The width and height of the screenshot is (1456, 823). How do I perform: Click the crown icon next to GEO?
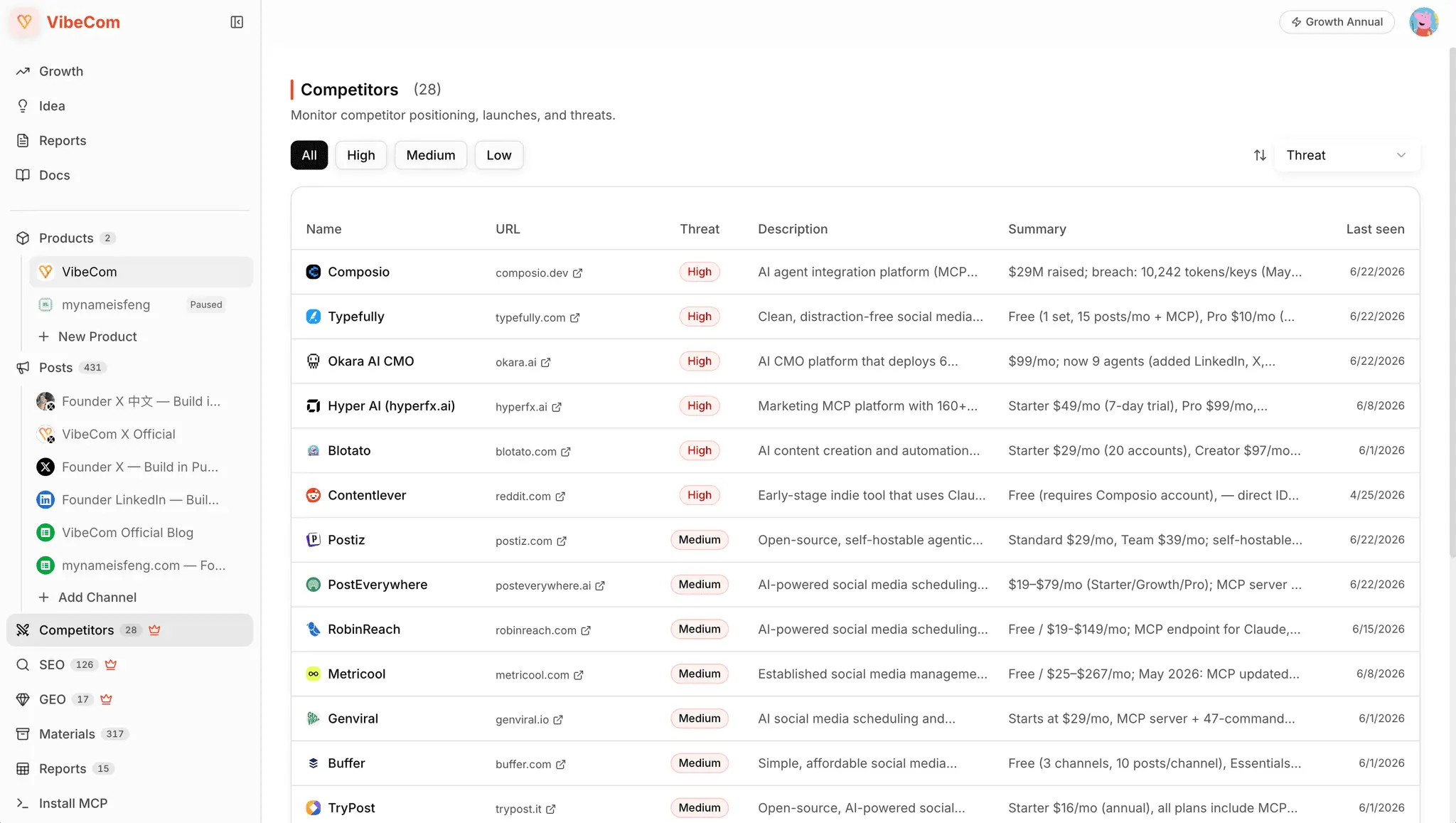(106, 700)
